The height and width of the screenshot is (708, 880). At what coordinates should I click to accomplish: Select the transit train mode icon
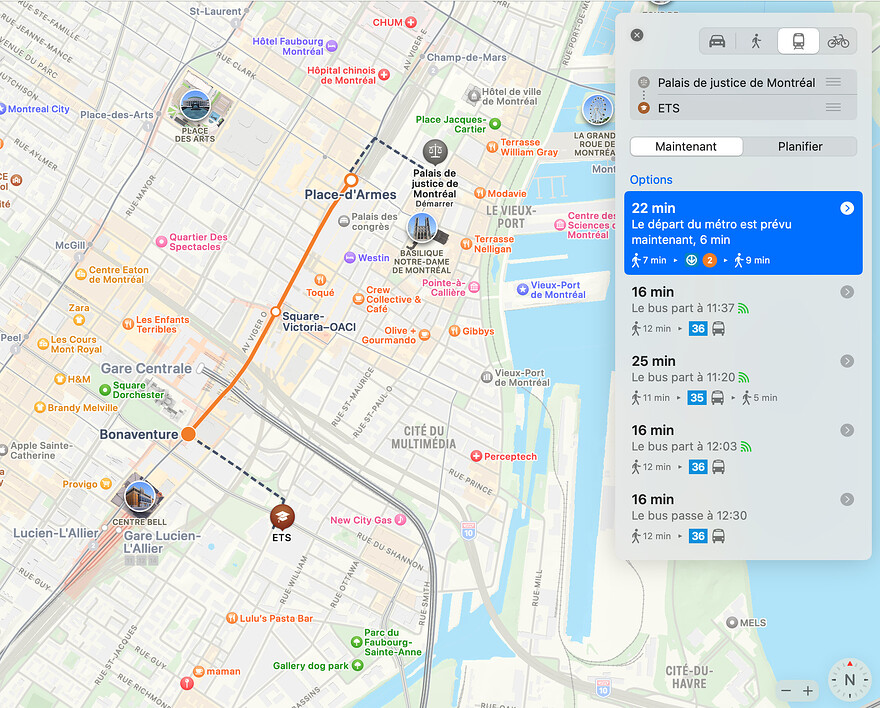[x=798, y=41]
